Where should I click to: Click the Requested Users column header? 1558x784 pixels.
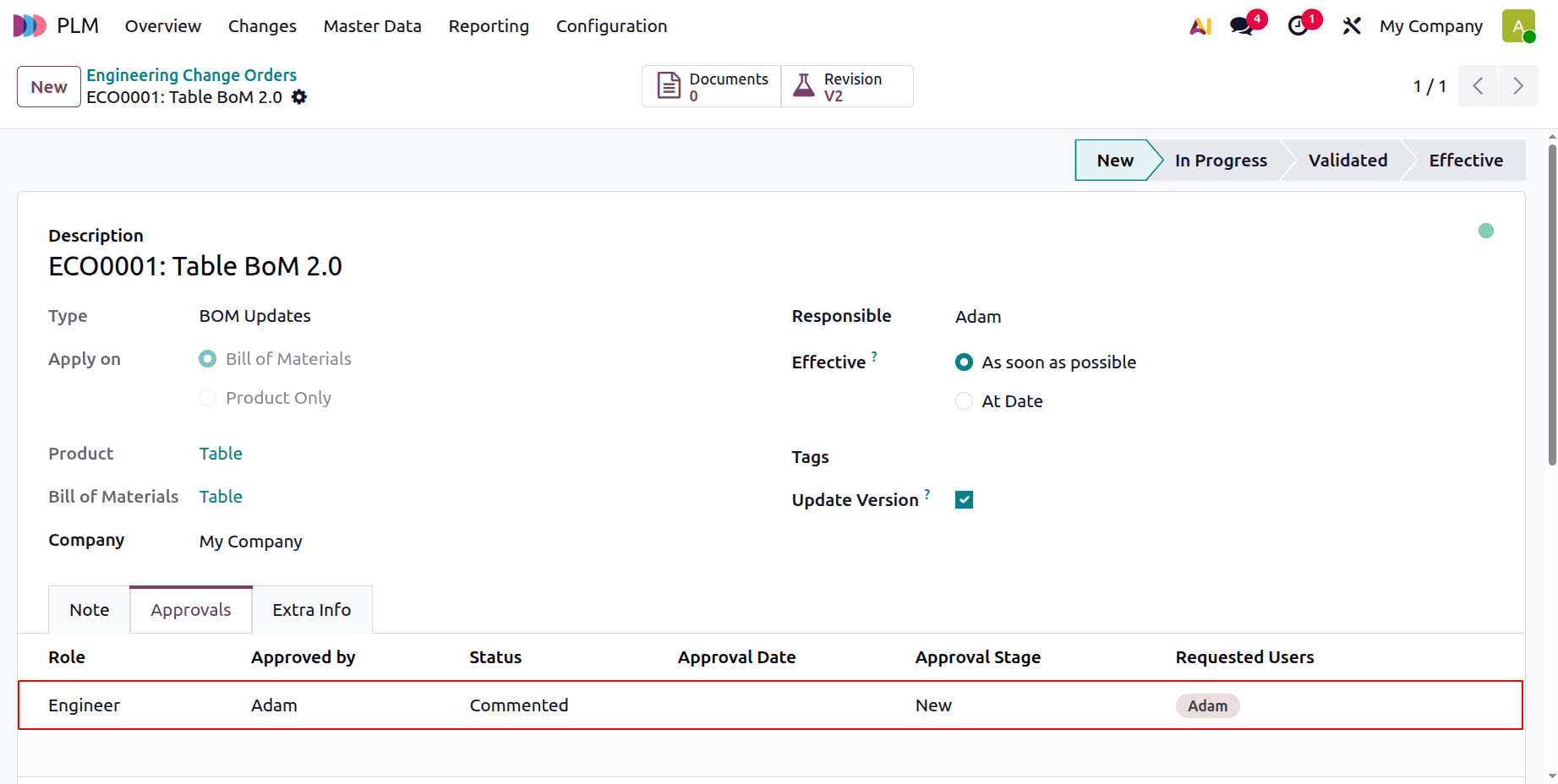[x=1244, y=657]
